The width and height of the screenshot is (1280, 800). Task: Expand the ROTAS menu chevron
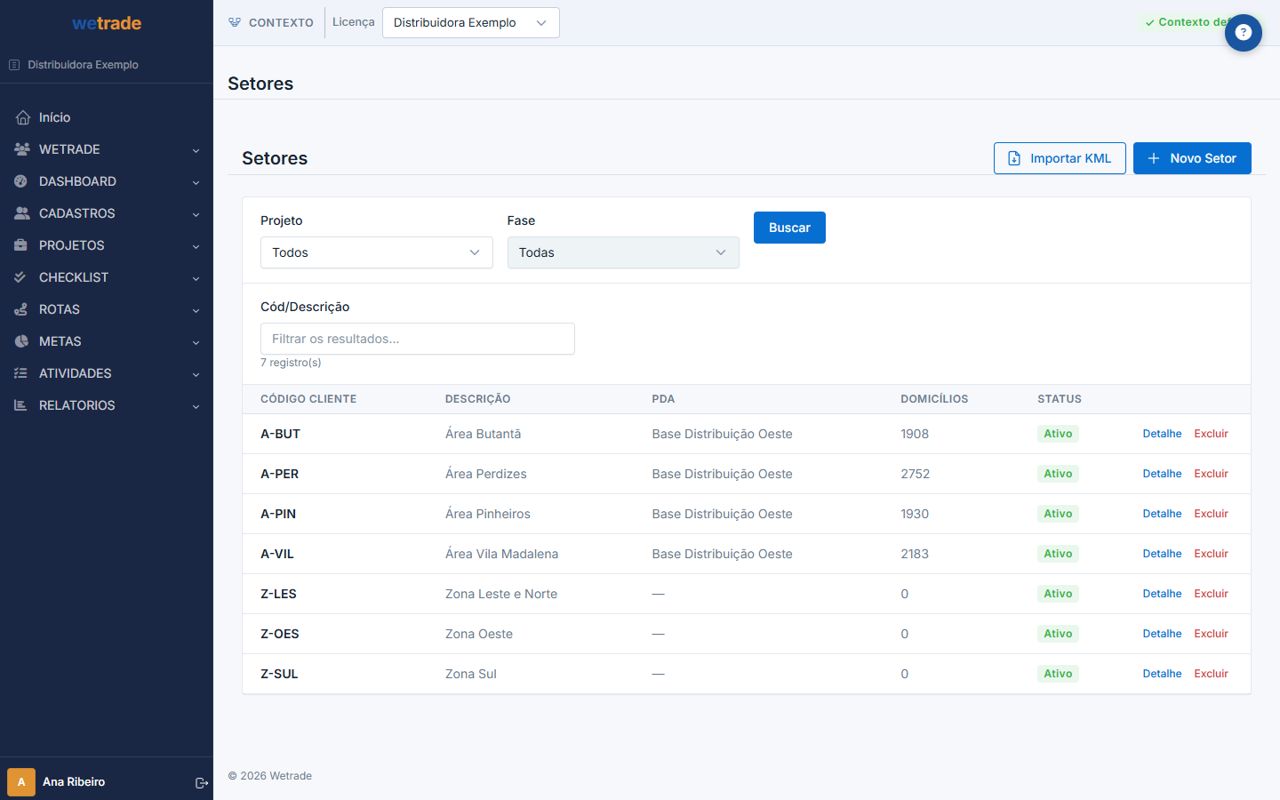[196, 311]
